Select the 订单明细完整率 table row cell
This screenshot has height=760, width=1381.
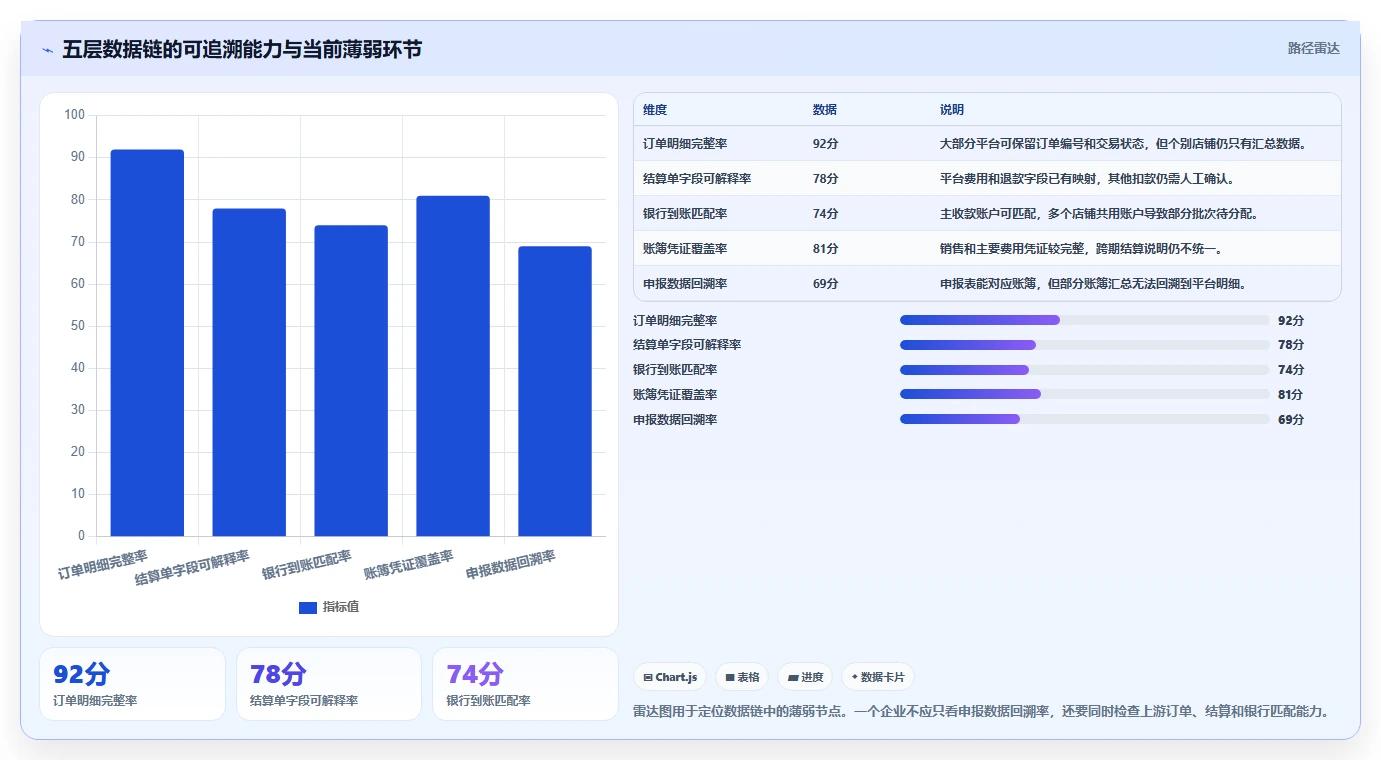click(720, 144)
